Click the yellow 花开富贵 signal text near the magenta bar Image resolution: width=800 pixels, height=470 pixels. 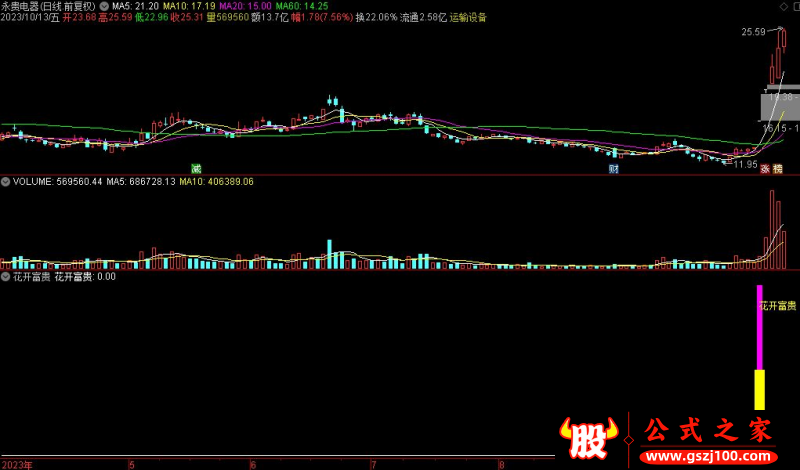point(778,306)
